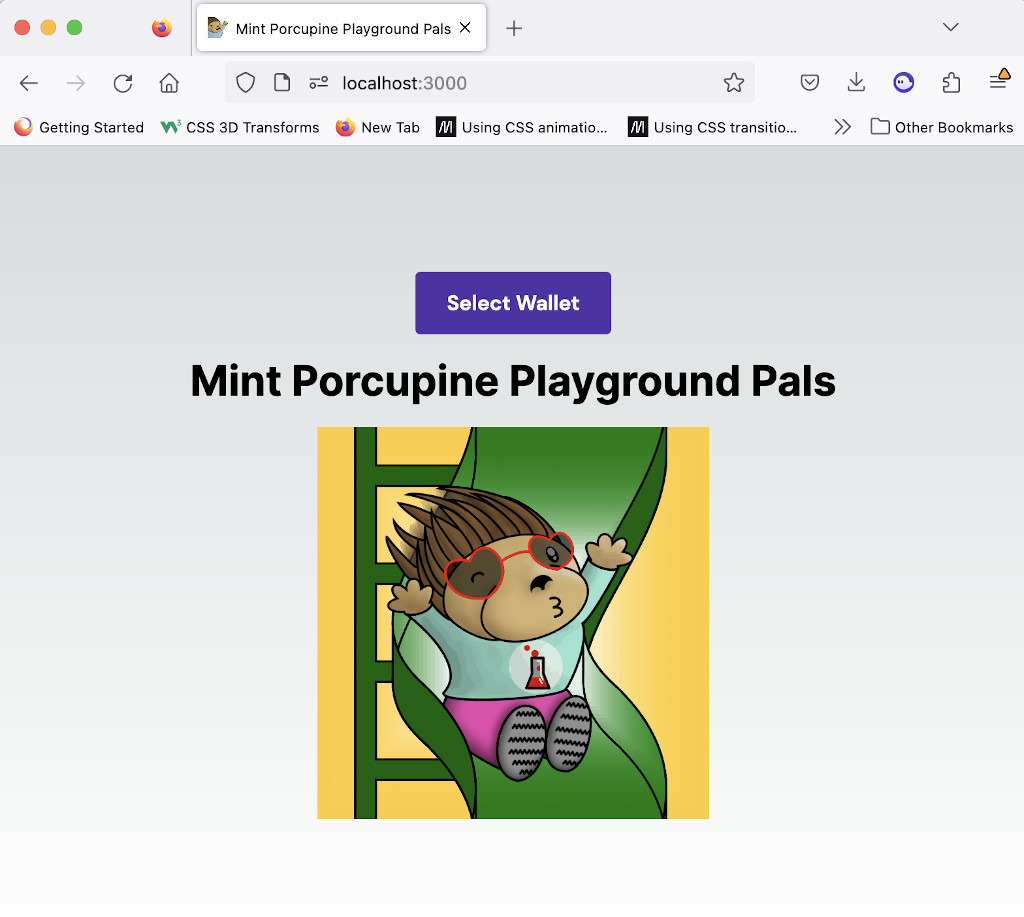Click the forward navigation arrow
Screen dimensions: 1024x917
(76, 83)
